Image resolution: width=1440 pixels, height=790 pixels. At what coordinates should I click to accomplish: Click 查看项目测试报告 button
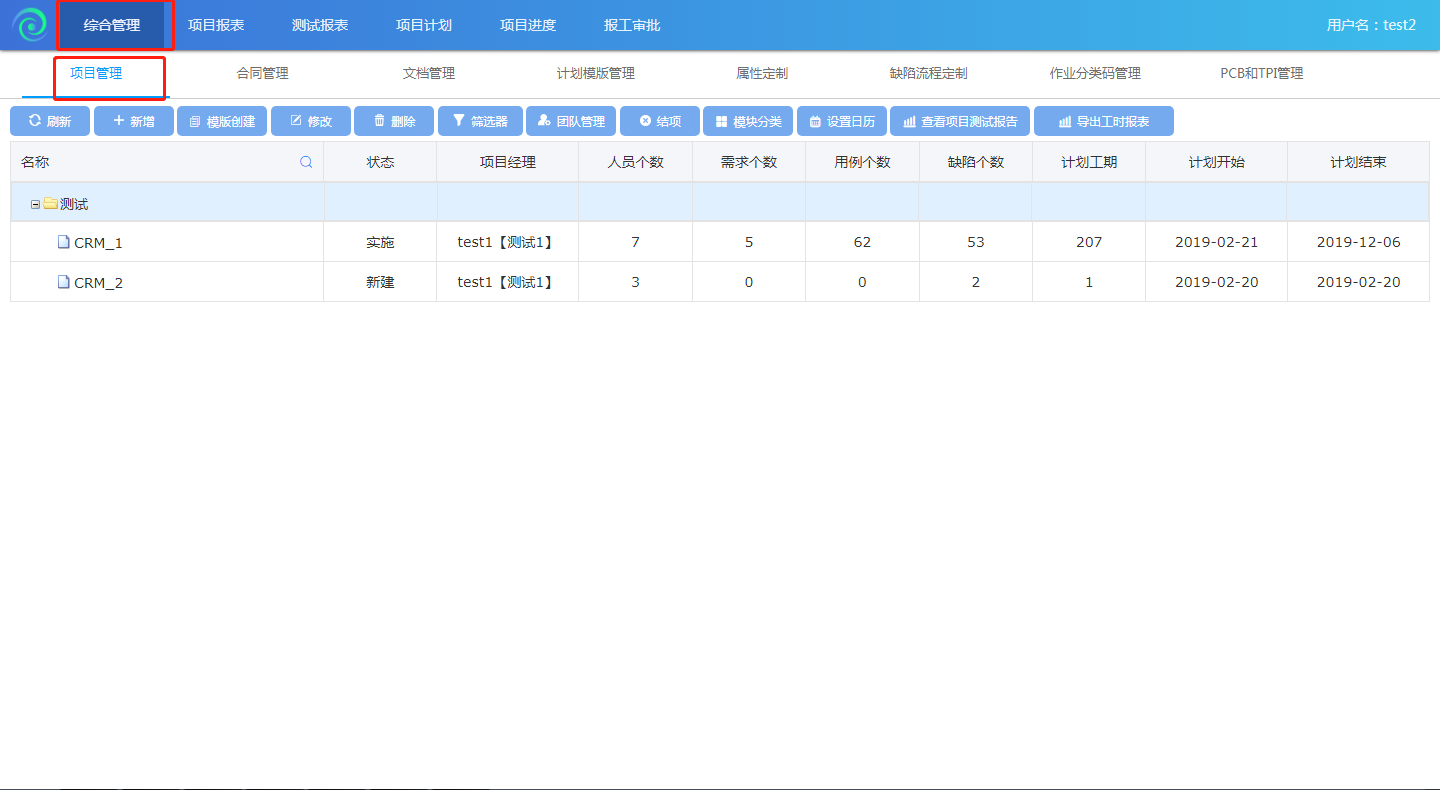960,121
